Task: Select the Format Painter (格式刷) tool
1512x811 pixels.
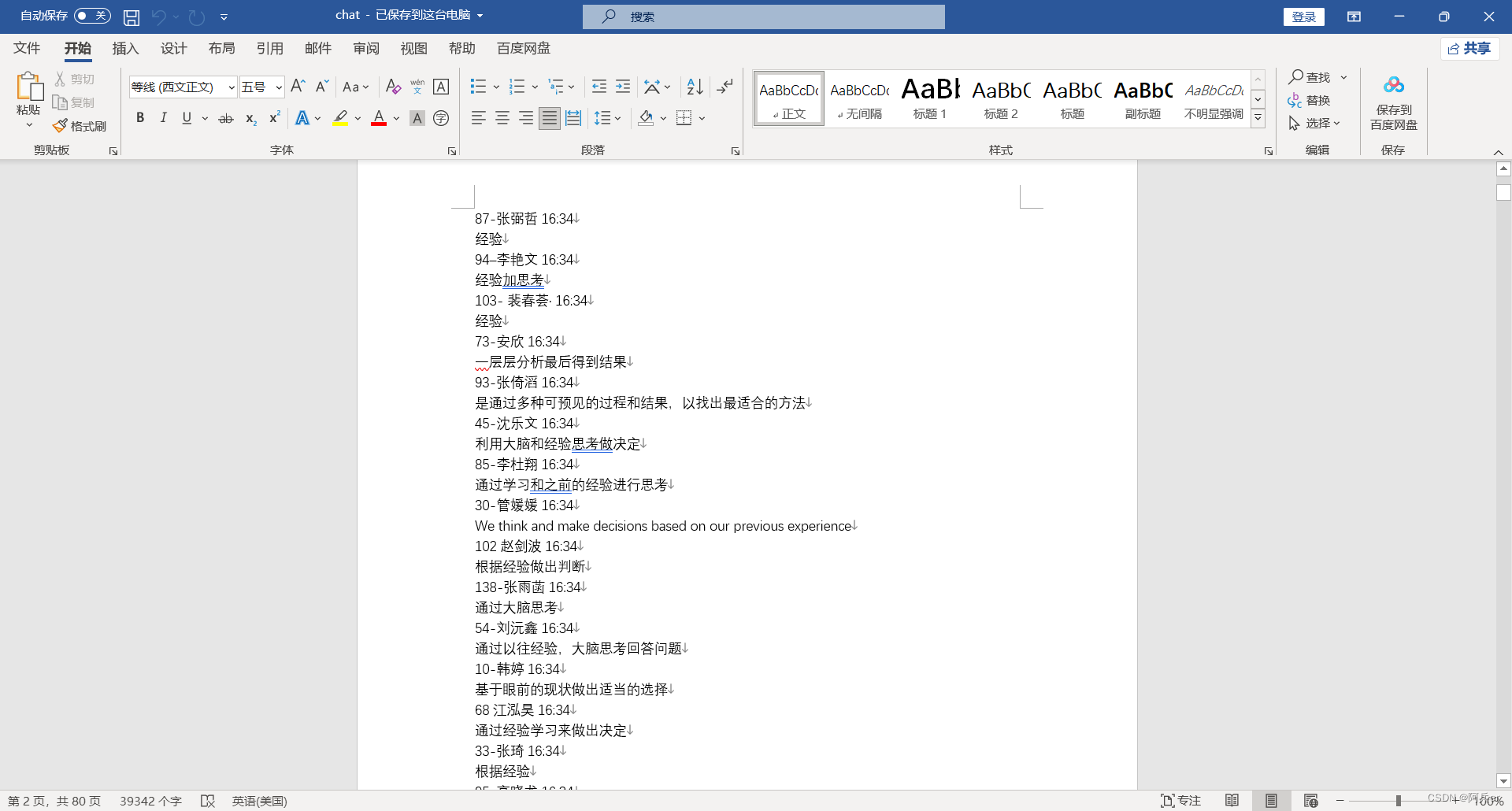Action: click(80, 125)
